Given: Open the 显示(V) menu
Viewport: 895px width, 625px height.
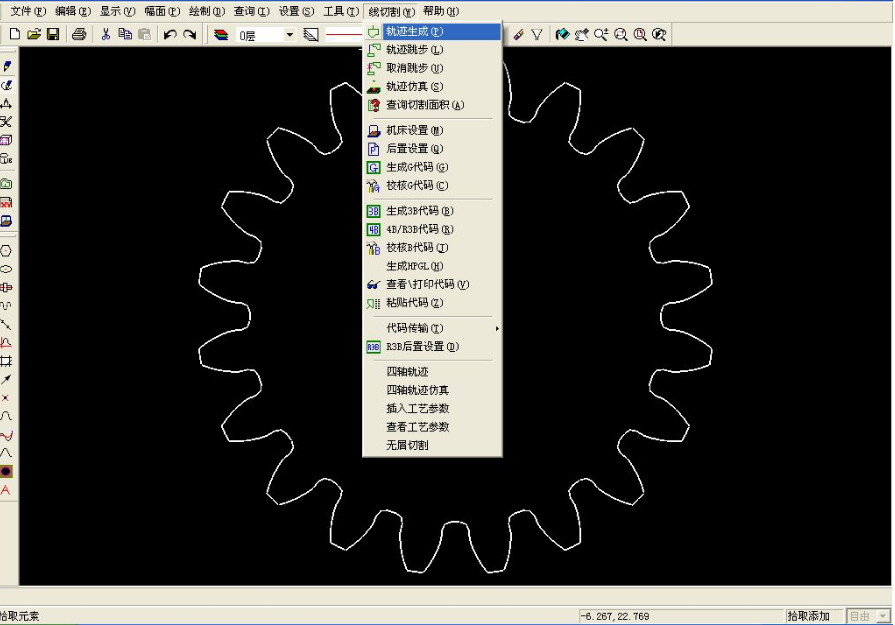Looking at the screenshot, I should point(117,11).
